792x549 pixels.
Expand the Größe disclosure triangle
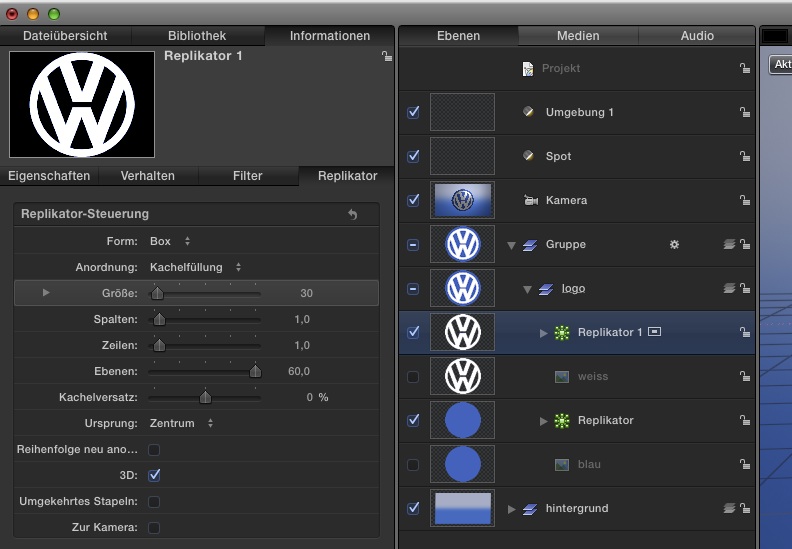pos(46,292)
